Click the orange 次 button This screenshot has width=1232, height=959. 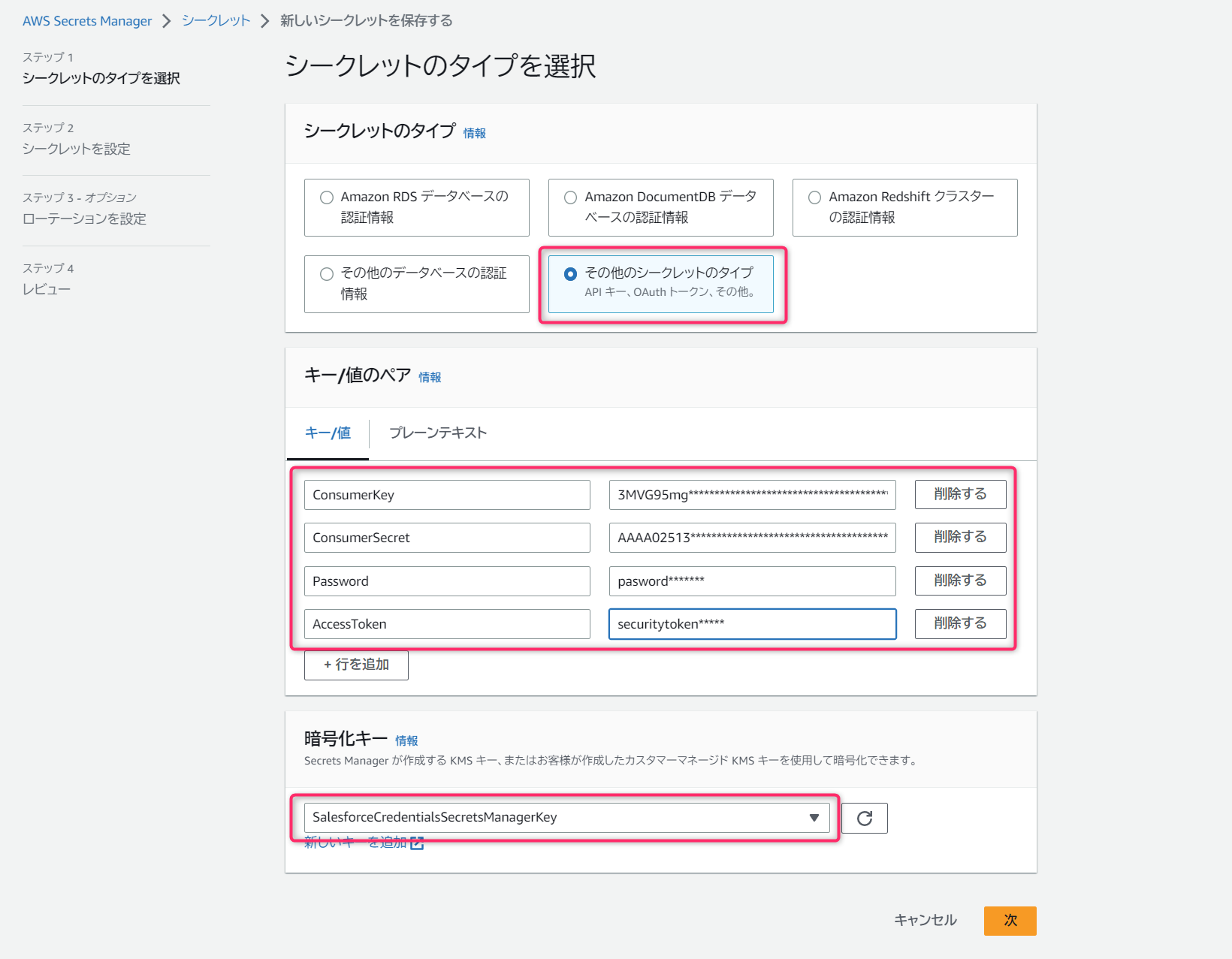(1010, 921)
